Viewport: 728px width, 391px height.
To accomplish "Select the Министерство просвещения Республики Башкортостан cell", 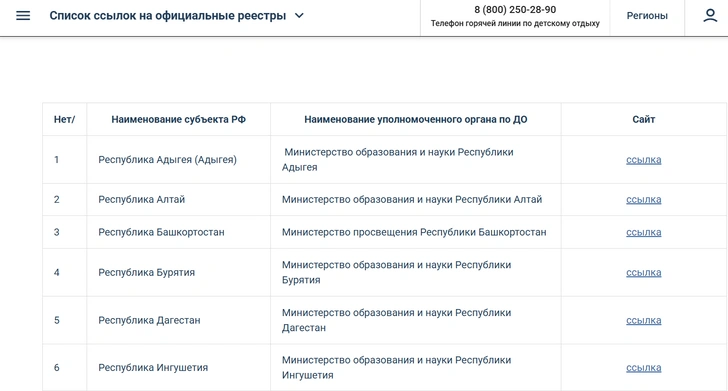I will [x=416, y=232].
